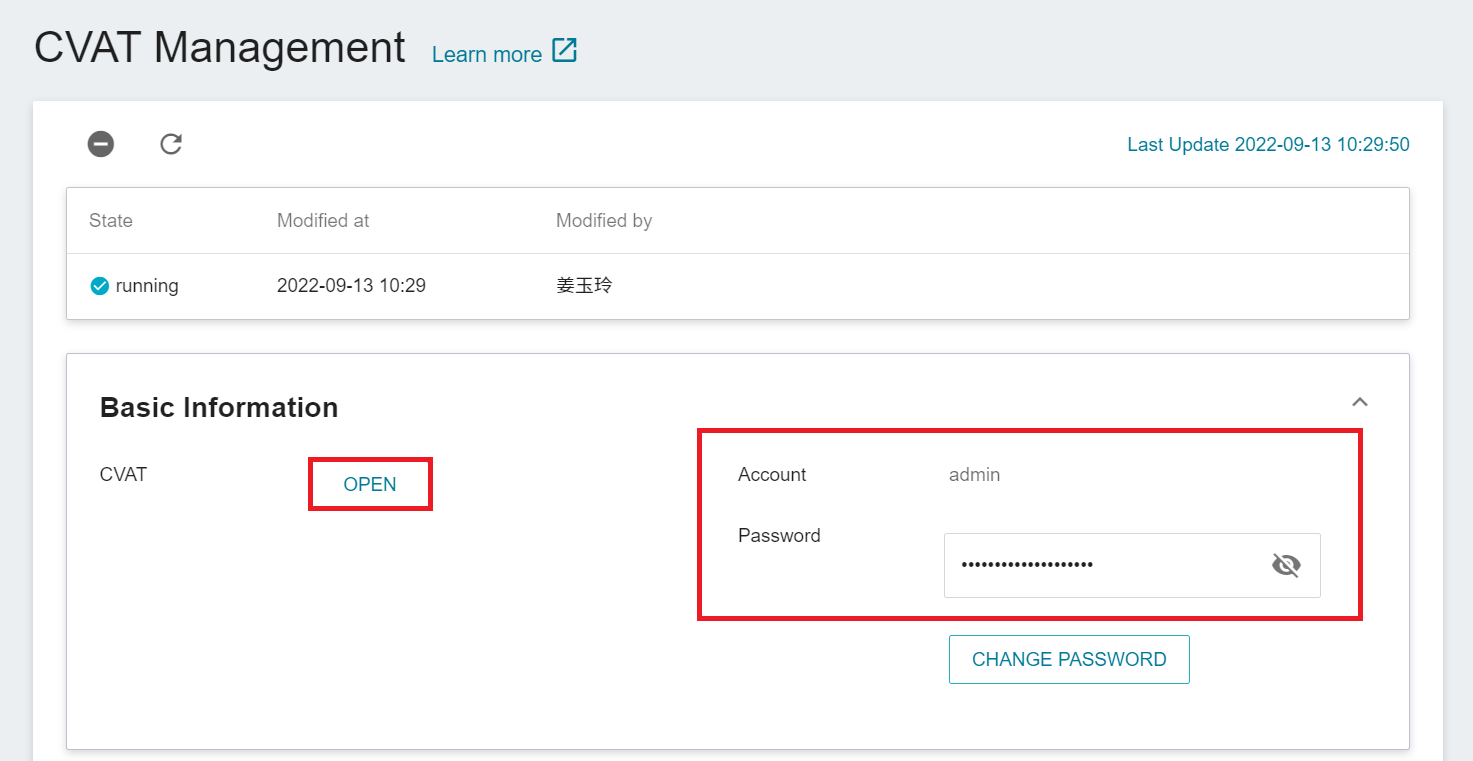Click inside the Password field
The image size is (1473, 761).
(1132, 565)
